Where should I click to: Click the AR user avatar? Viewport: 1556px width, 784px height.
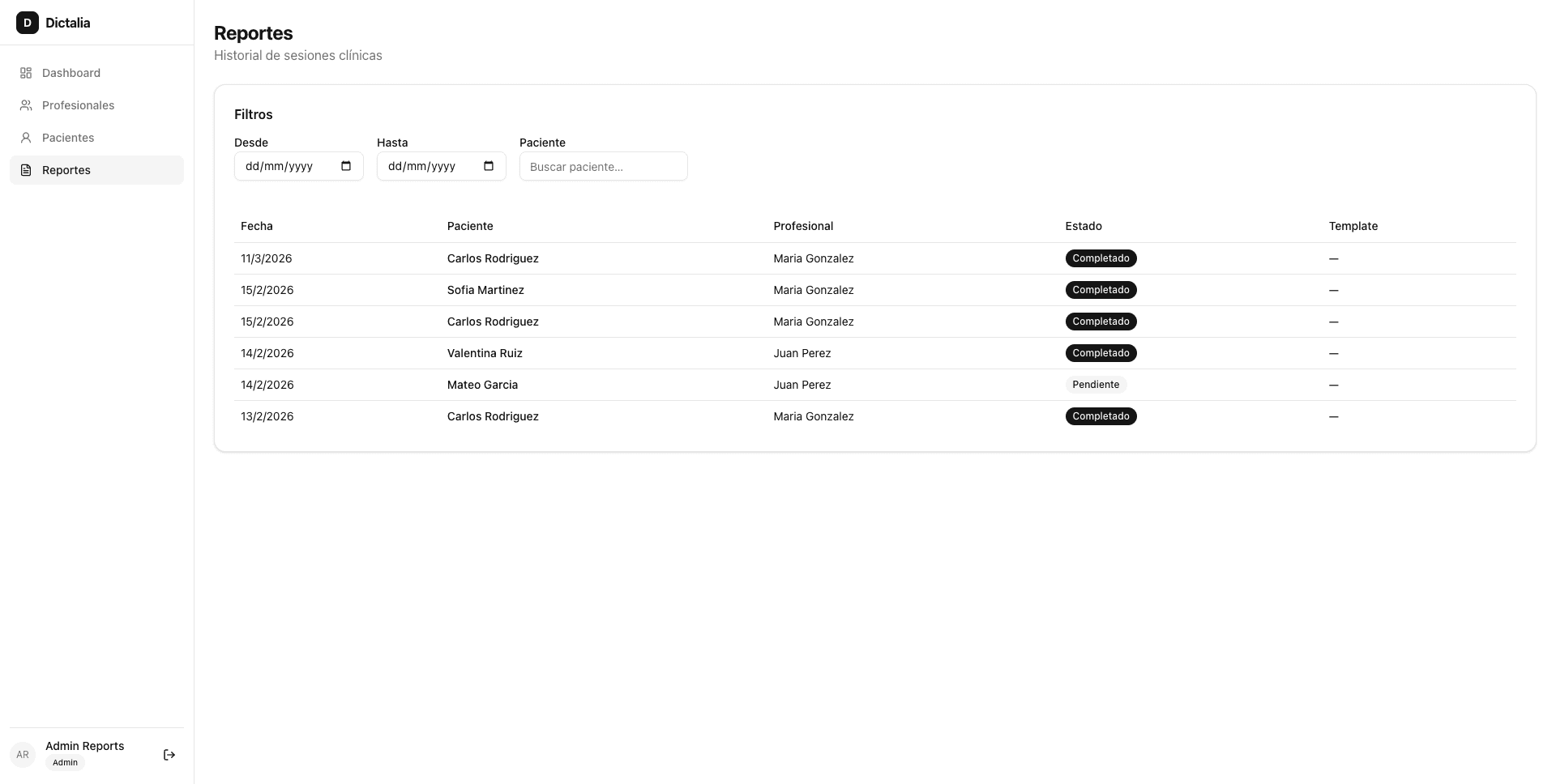click(23, 755)
